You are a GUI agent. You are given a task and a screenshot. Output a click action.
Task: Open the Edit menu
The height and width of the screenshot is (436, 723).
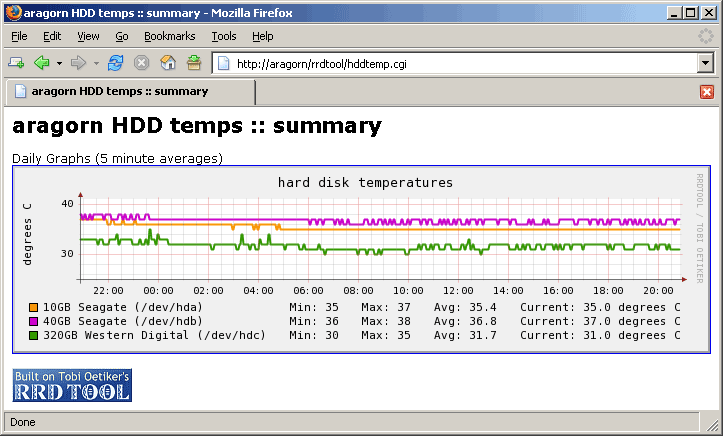[52, 36]
